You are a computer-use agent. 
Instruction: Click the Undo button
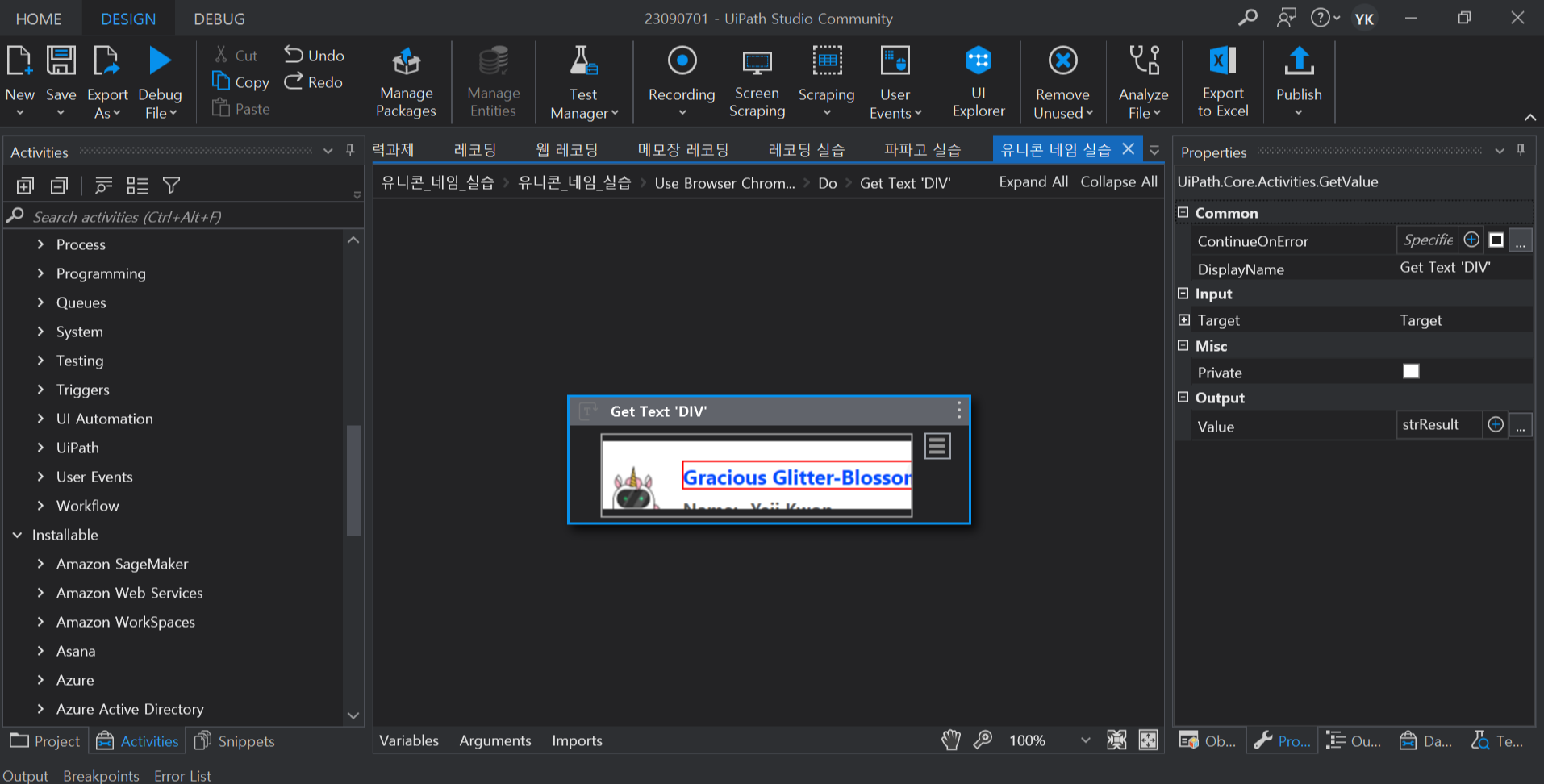[314, 55]
